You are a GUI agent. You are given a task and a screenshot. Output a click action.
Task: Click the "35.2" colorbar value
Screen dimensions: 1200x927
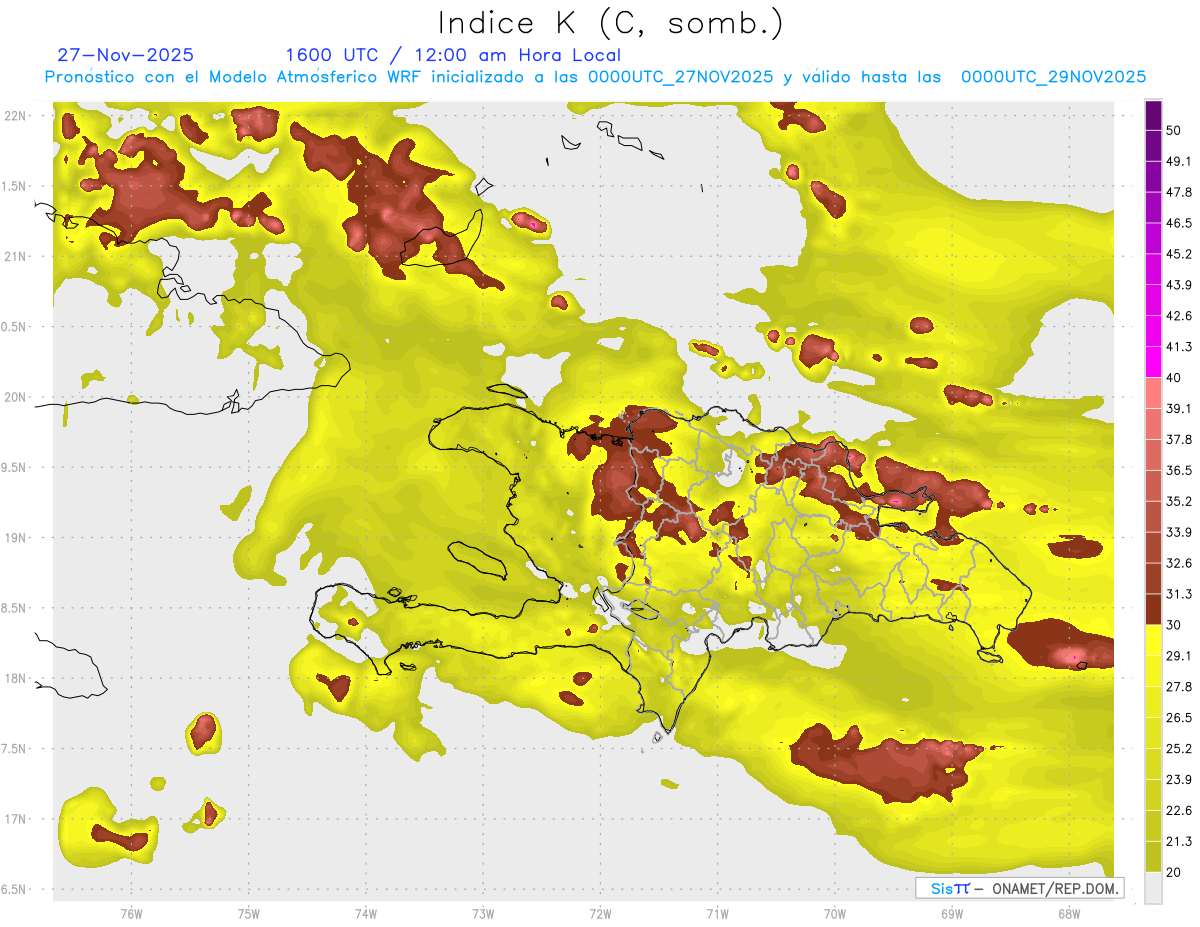pyautogui.click(x=1179, y=501)
